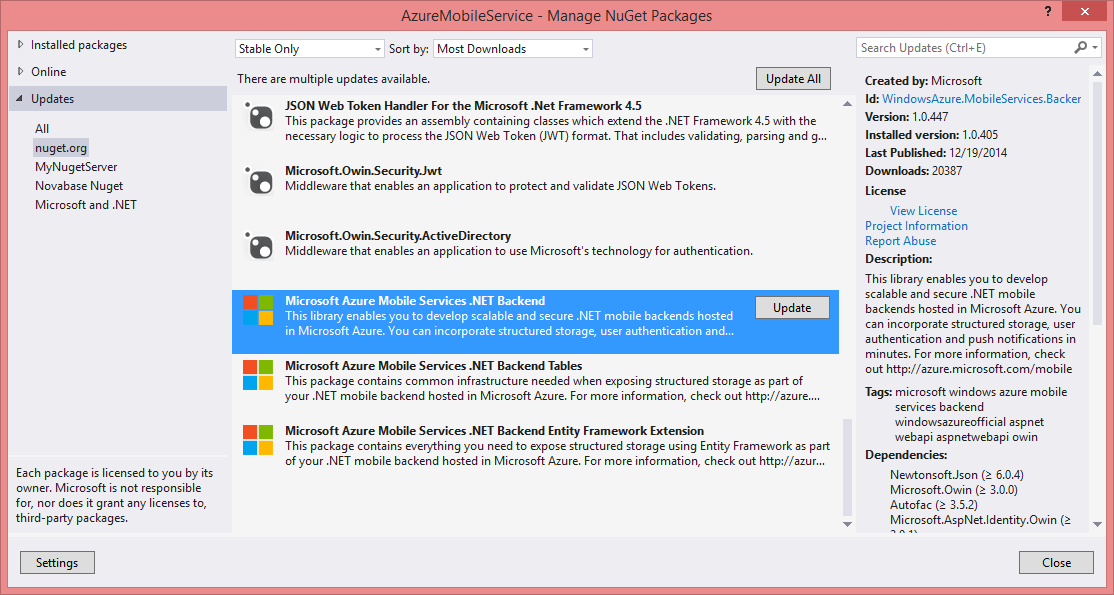Screen dimensions: 1114x595
Task: Focus the Search Updates input field
Action: [x=964, y=48]
